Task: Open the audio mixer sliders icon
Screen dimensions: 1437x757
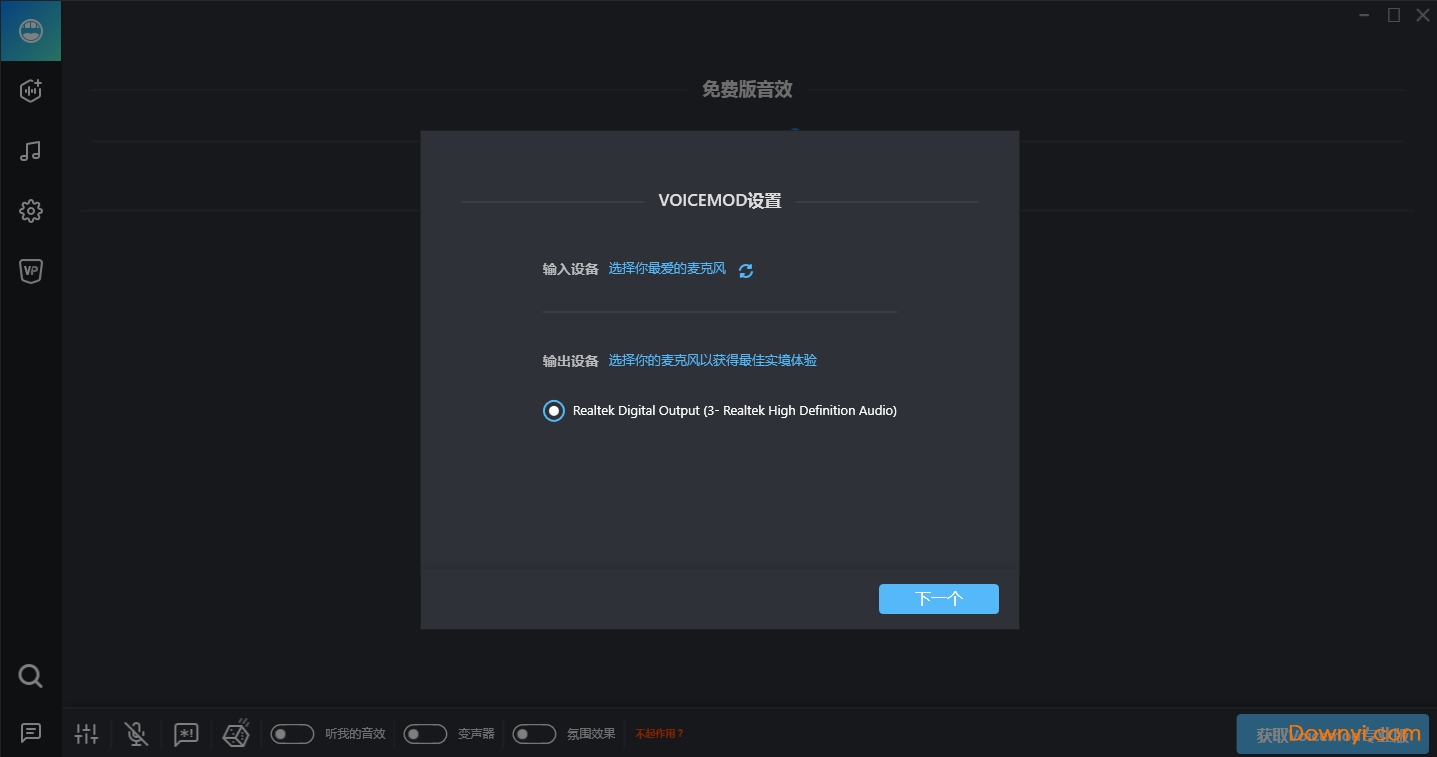Action: pos(86,733)
